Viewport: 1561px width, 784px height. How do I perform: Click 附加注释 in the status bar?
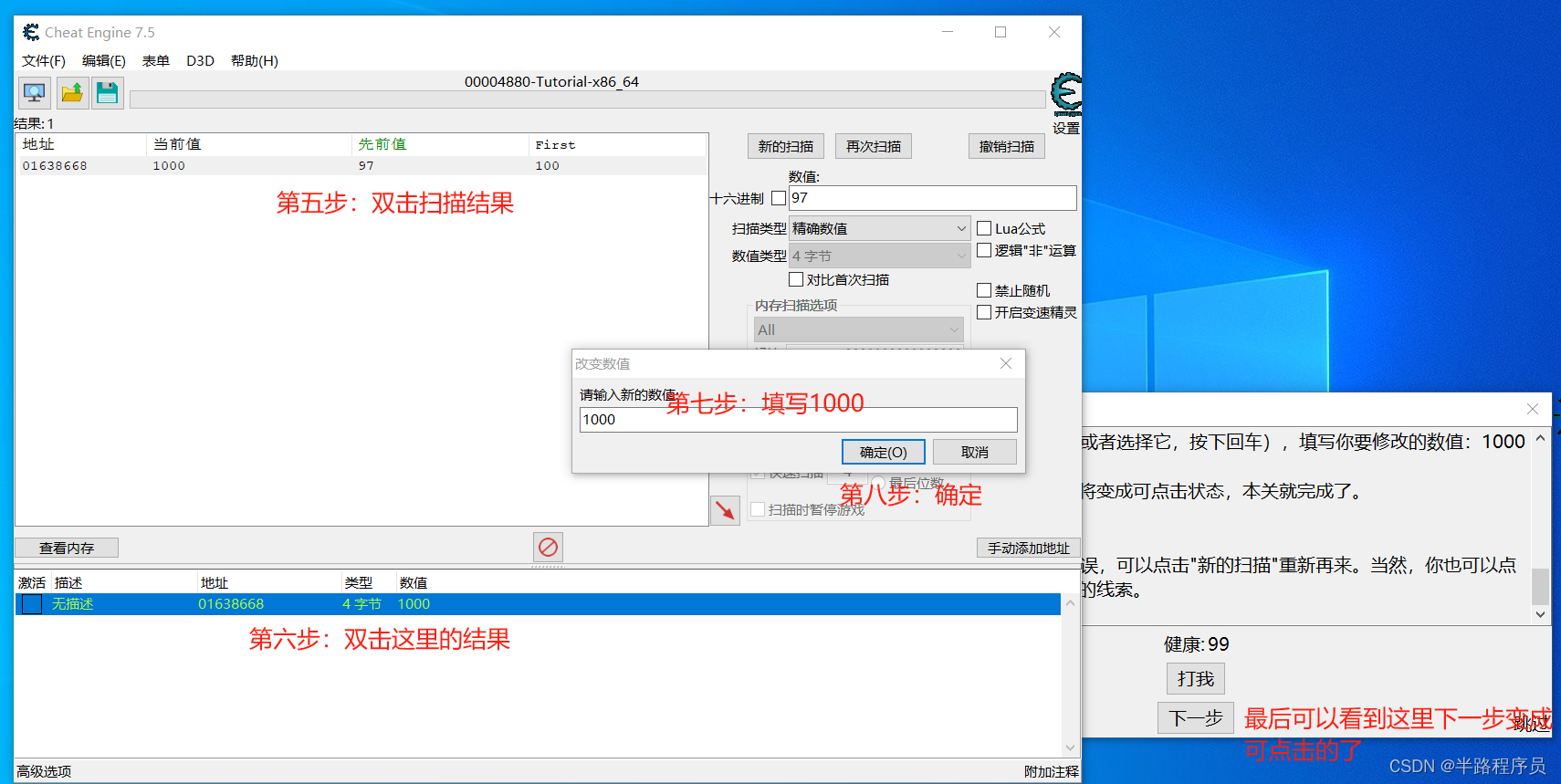[x=1052, y=771]
